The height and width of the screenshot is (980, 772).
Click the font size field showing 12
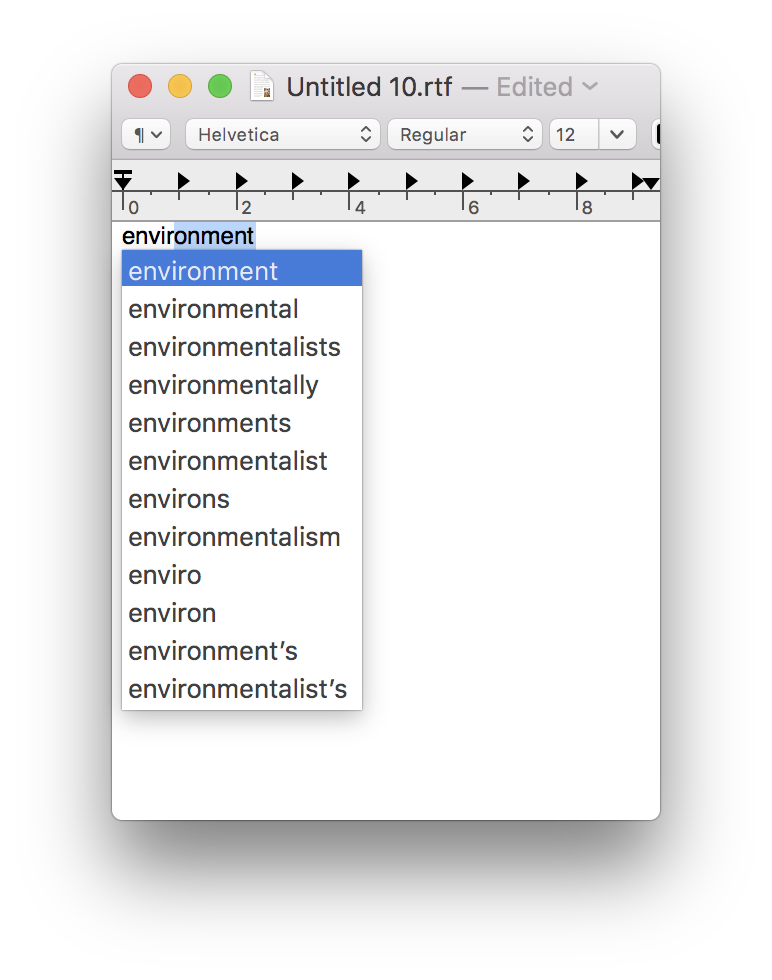574,134
